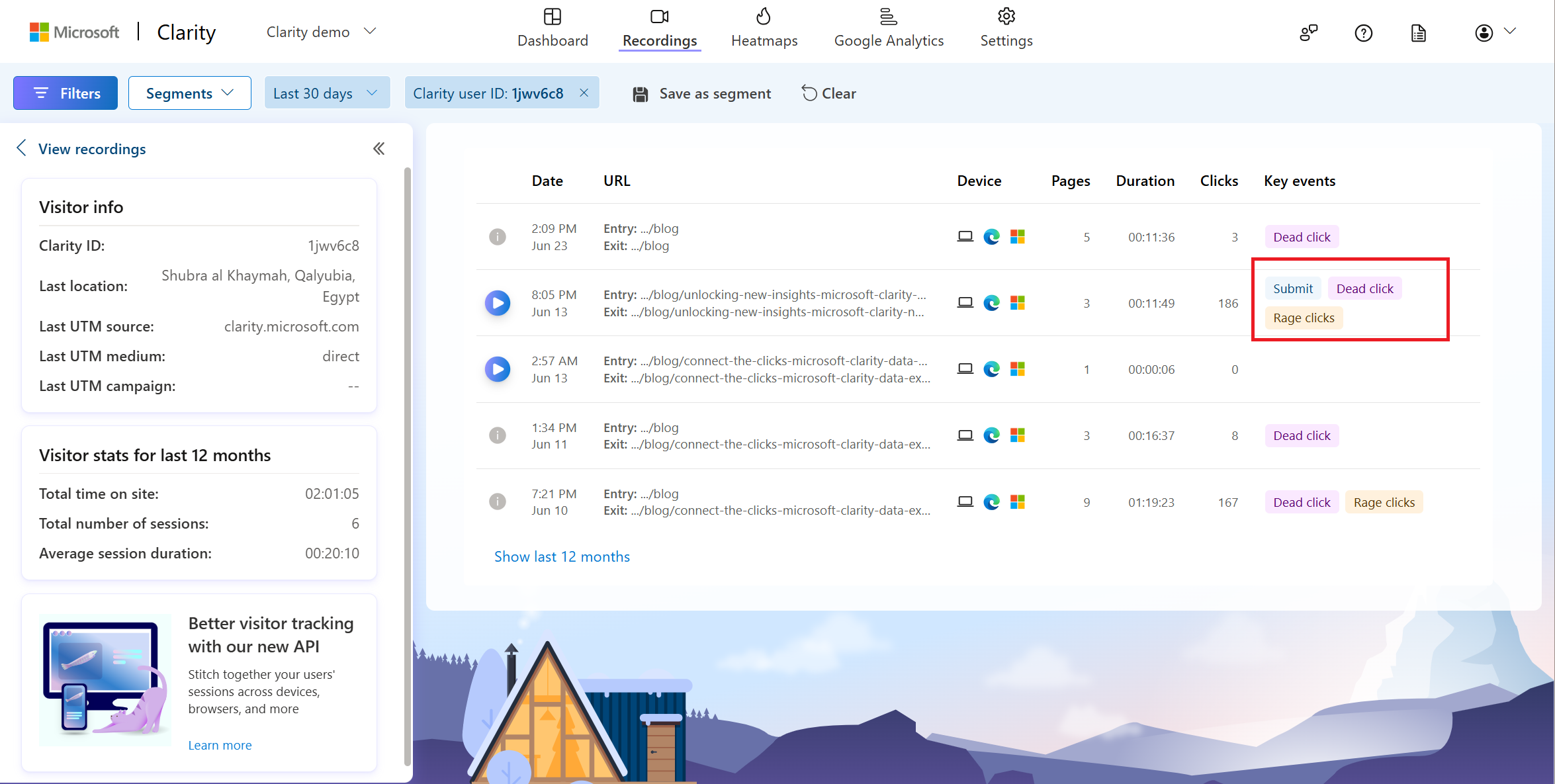Click Dead click tag on Jun 10 row
Screen dimensions: 1555x784
click(x=1302, y=502)
